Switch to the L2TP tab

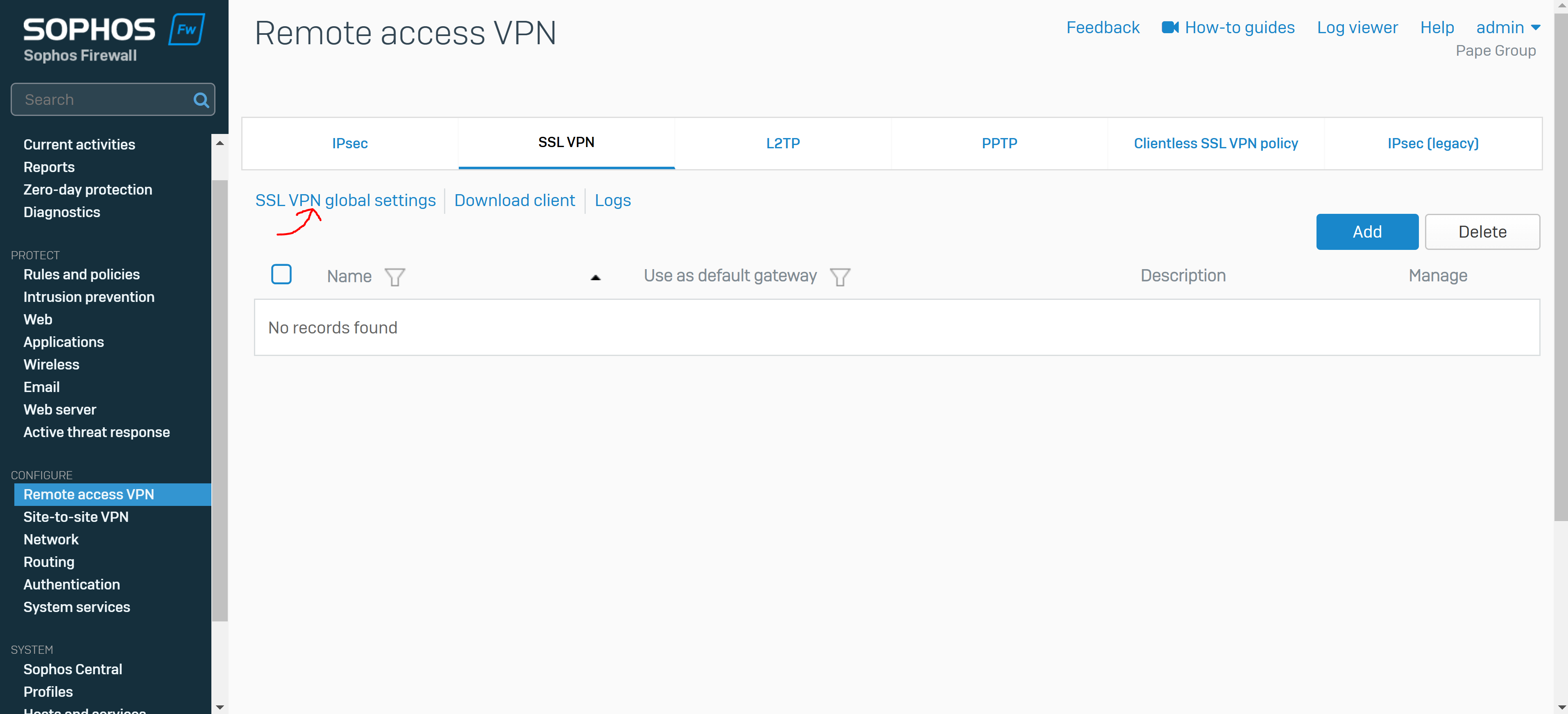tap(783, 144)
